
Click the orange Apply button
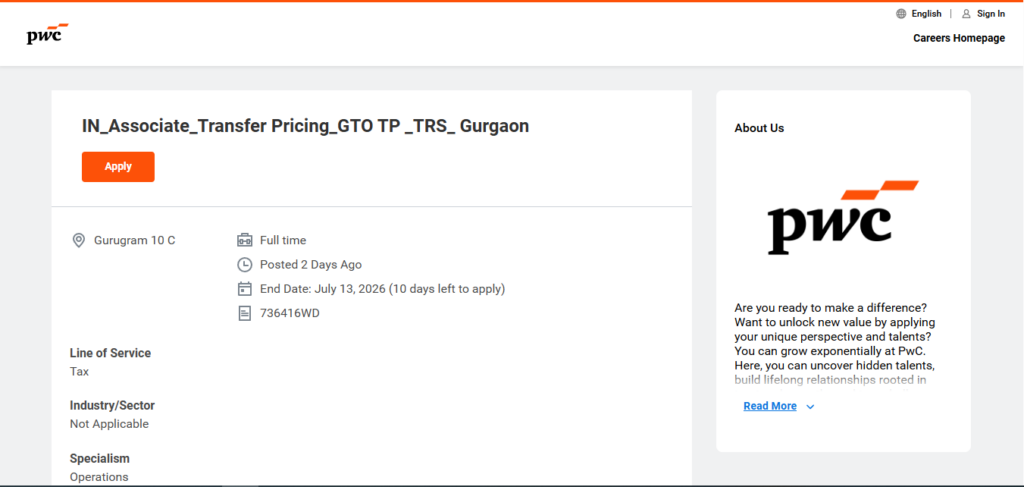coord(118,166)
